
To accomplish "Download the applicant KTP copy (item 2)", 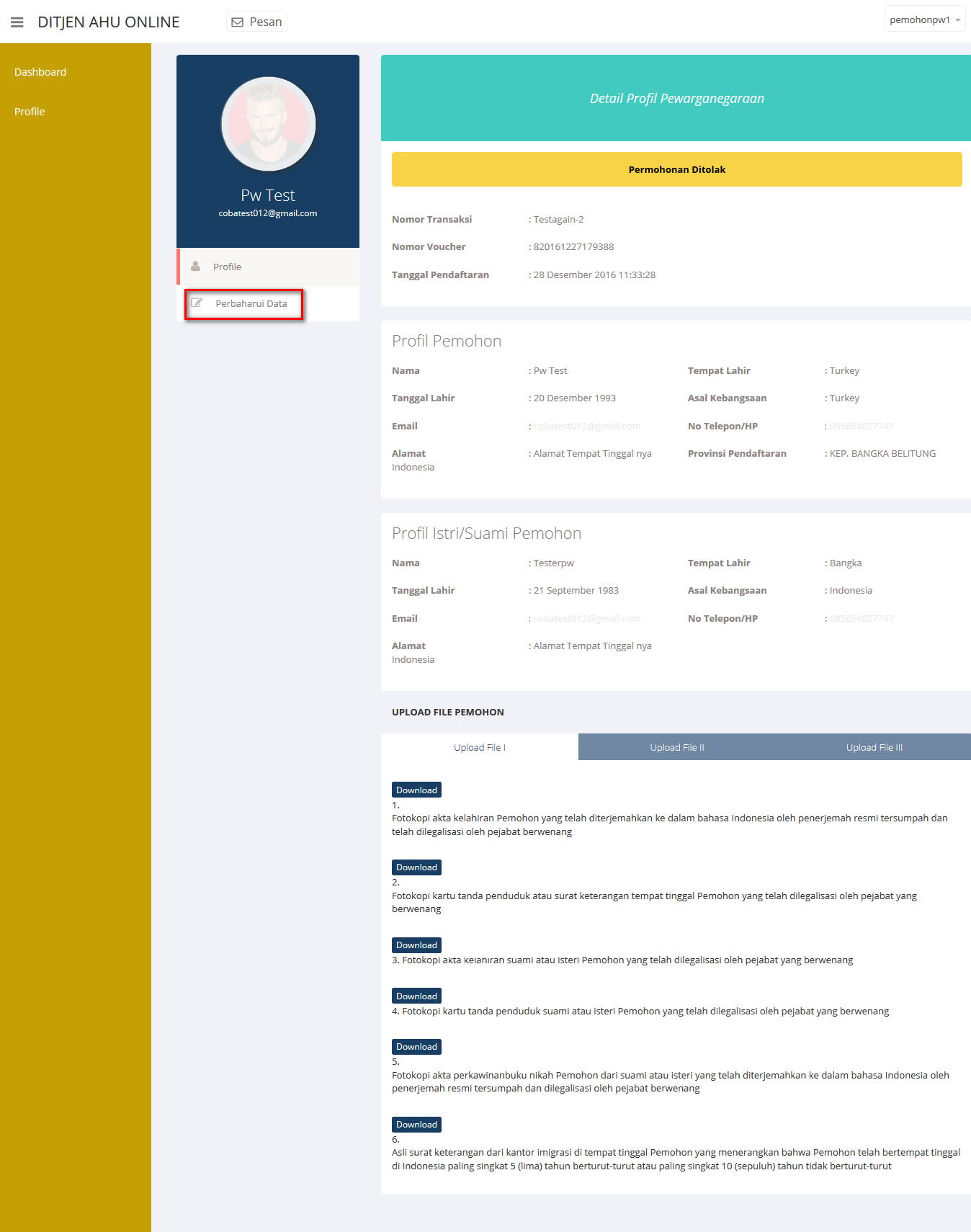I will 416,867.
